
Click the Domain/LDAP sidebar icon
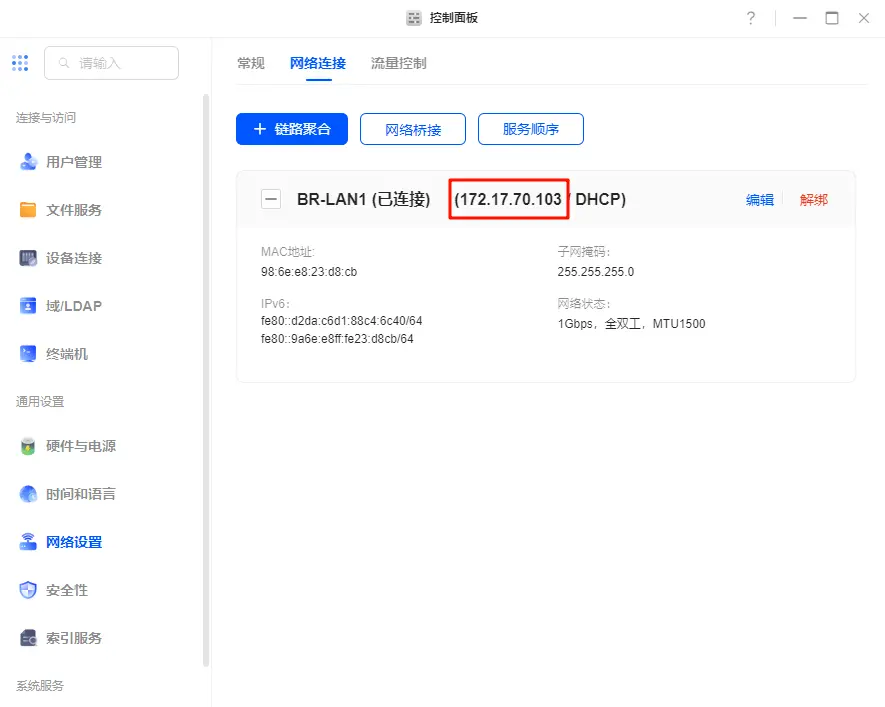(x=29, y=306)
